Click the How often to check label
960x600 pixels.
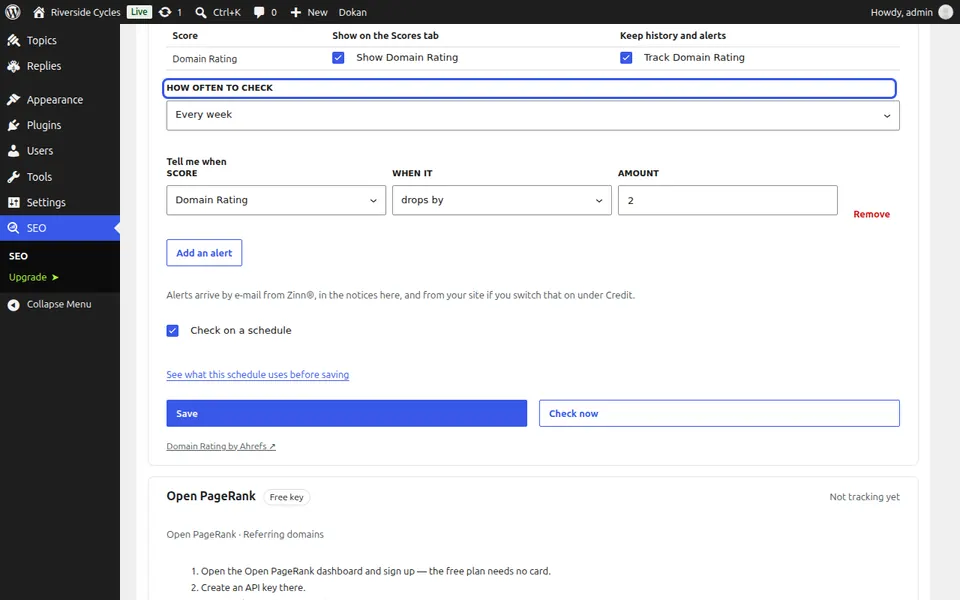tap(220, 88)
